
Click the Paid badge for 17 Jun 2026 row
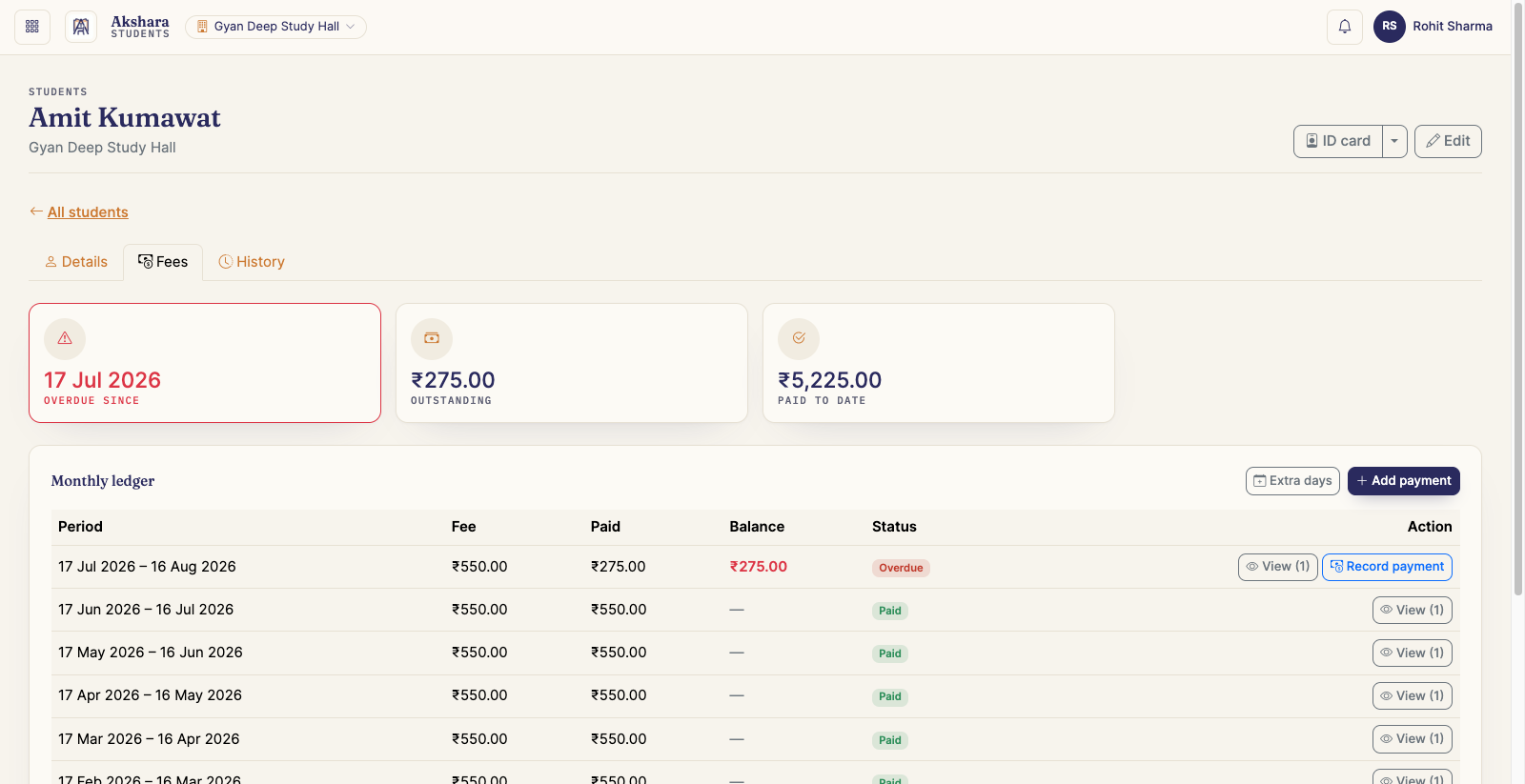(890, 611)
